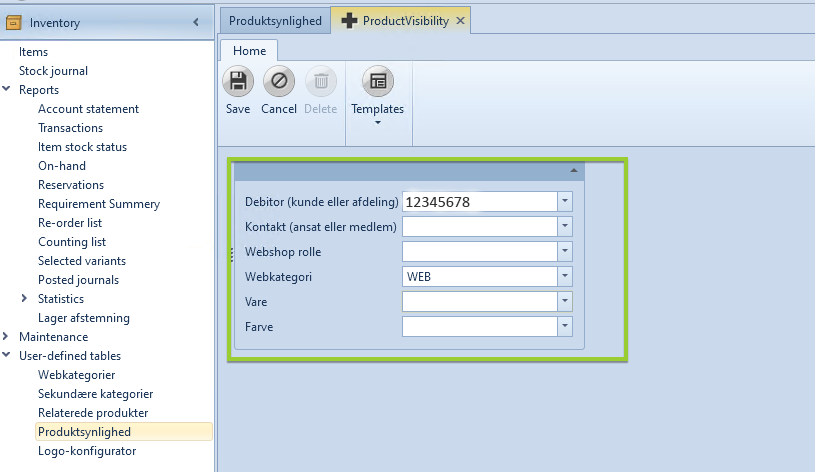Open Item stock status report
The image size is (815, 472).
82,147
